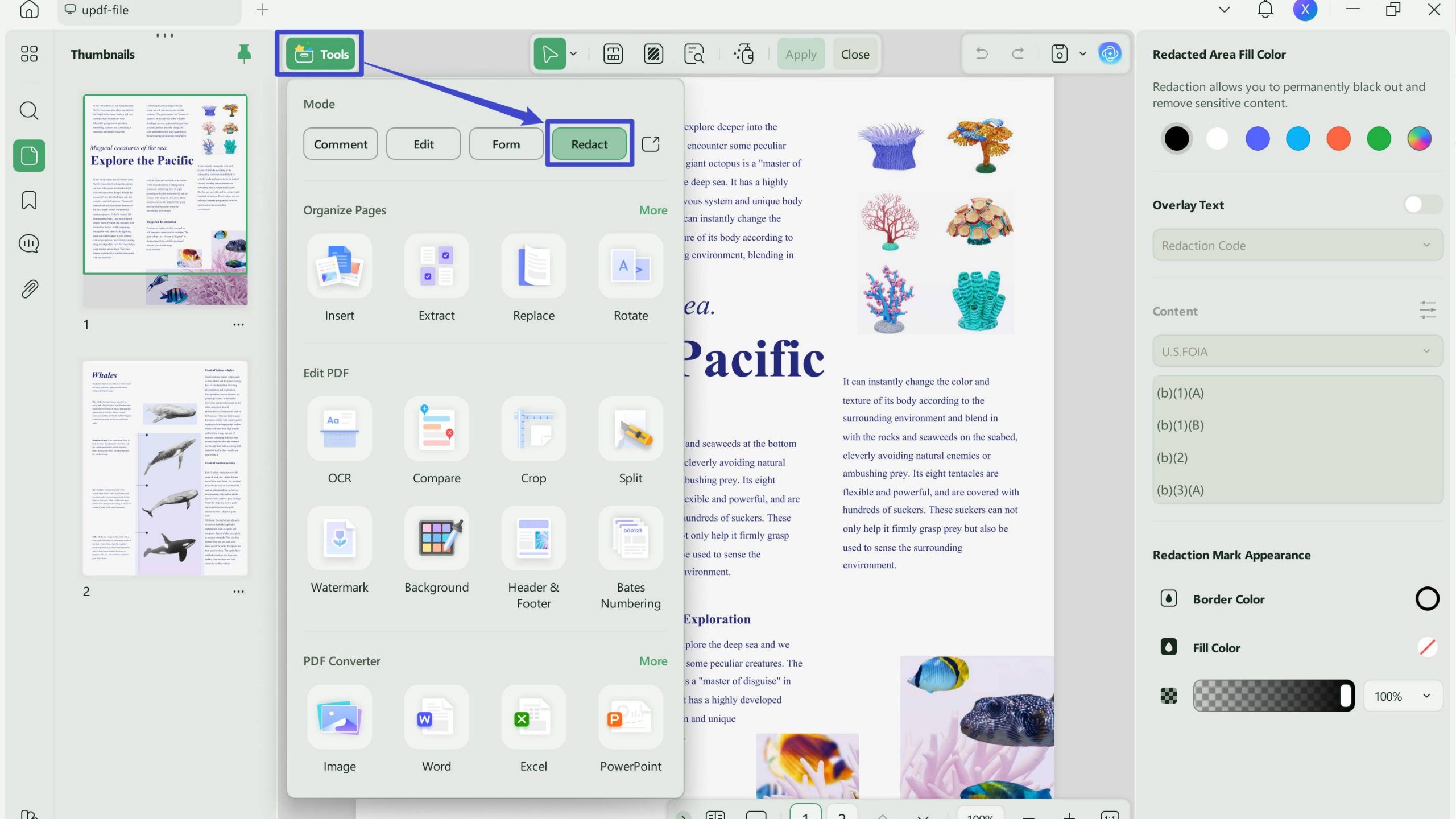
Task: Click the four-squares dashboard icon in sidebar
Action: [x=29, y=54]
